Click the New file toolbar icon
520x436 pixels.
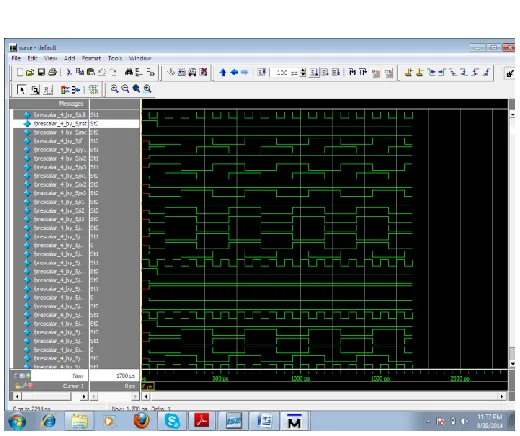(20, 72)
